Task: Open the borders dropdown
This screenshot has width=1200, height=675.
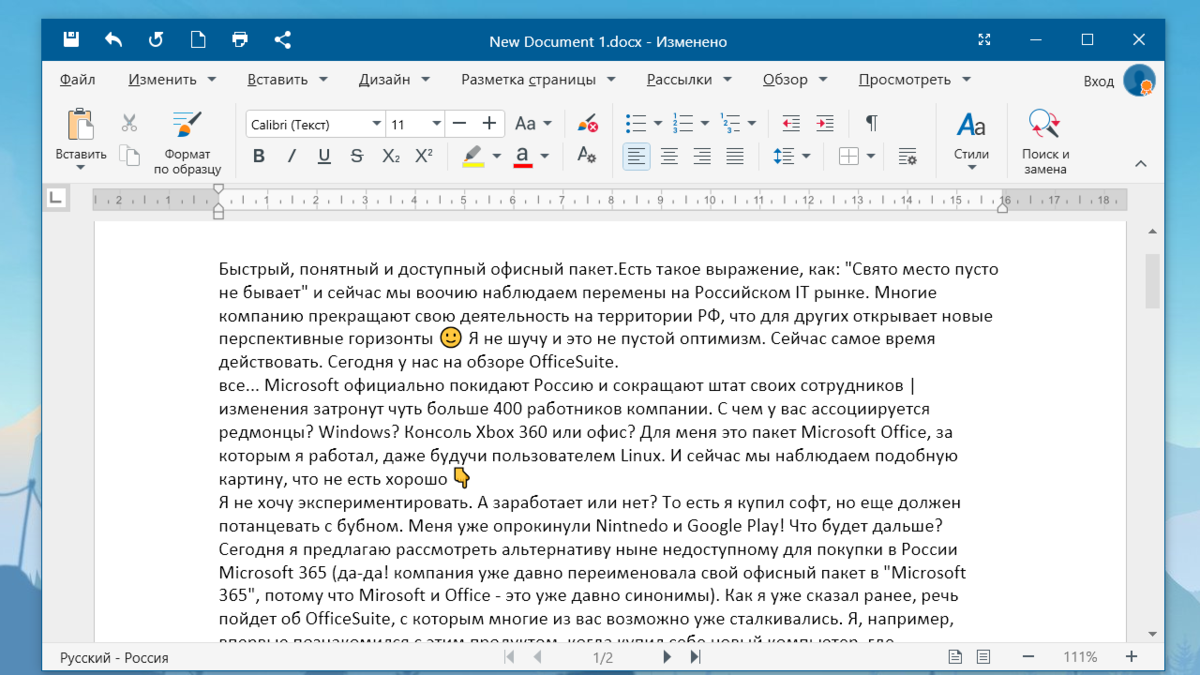Action: point(870,156)
